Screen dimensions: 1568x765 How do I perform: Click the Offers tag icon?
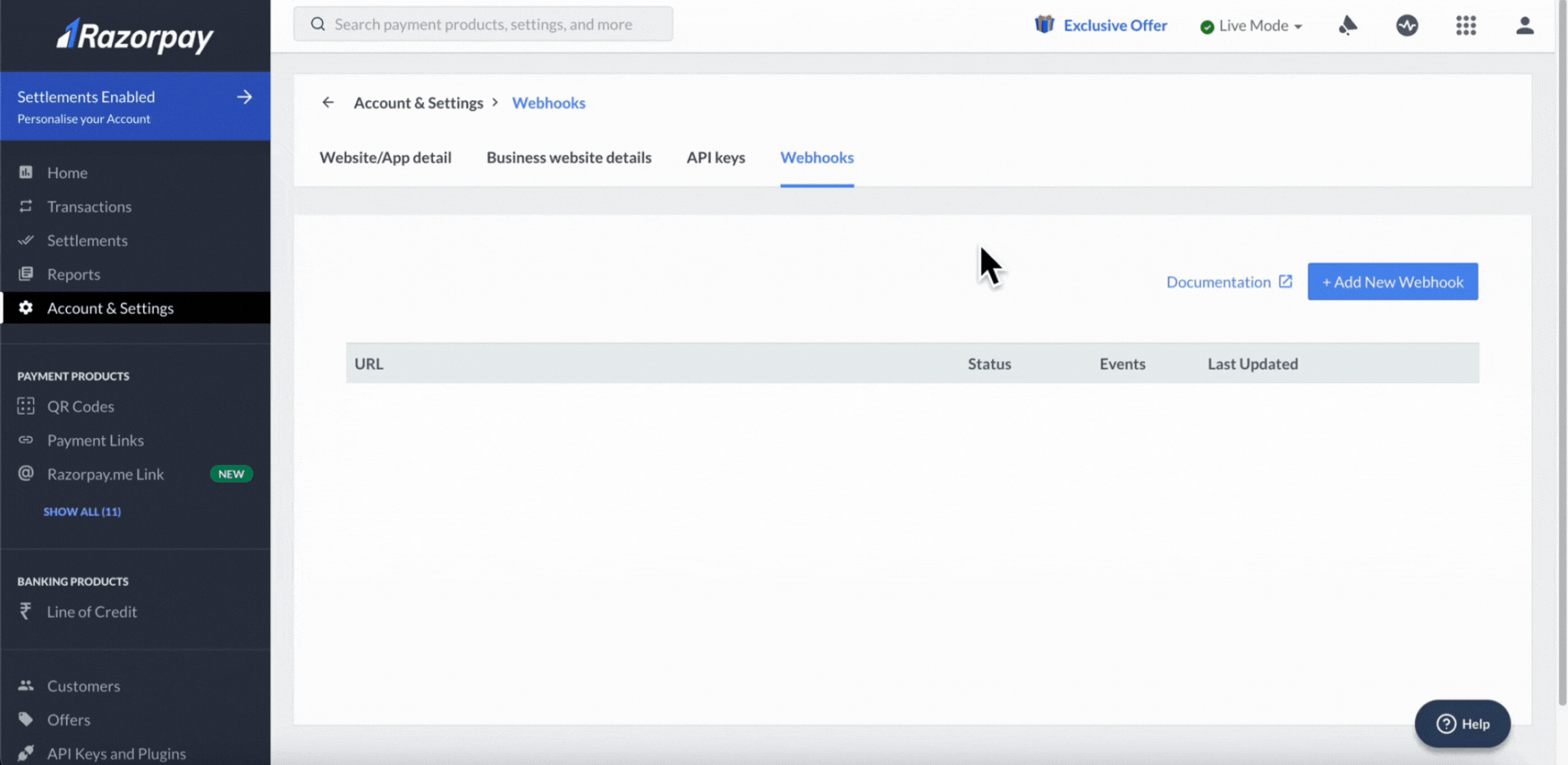click(x=26, y=719)
